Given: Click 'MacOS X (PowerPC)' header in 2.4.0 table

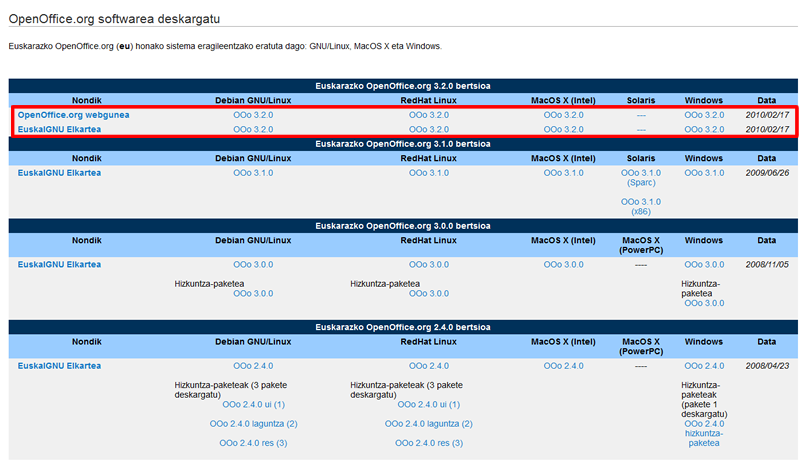Looking at the screenshot, I should click(x=641, y=347).
